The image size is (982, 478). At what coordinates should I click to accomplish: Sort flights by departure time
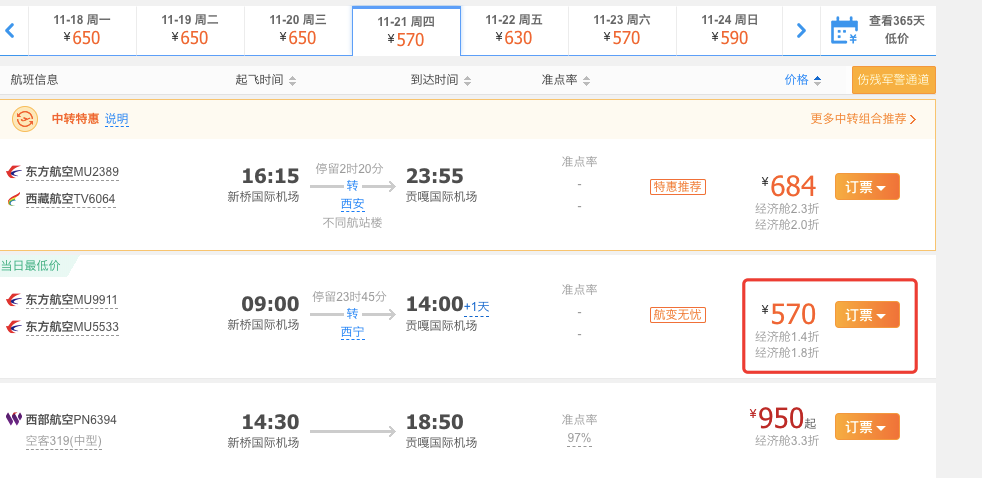tap(266, 80)
